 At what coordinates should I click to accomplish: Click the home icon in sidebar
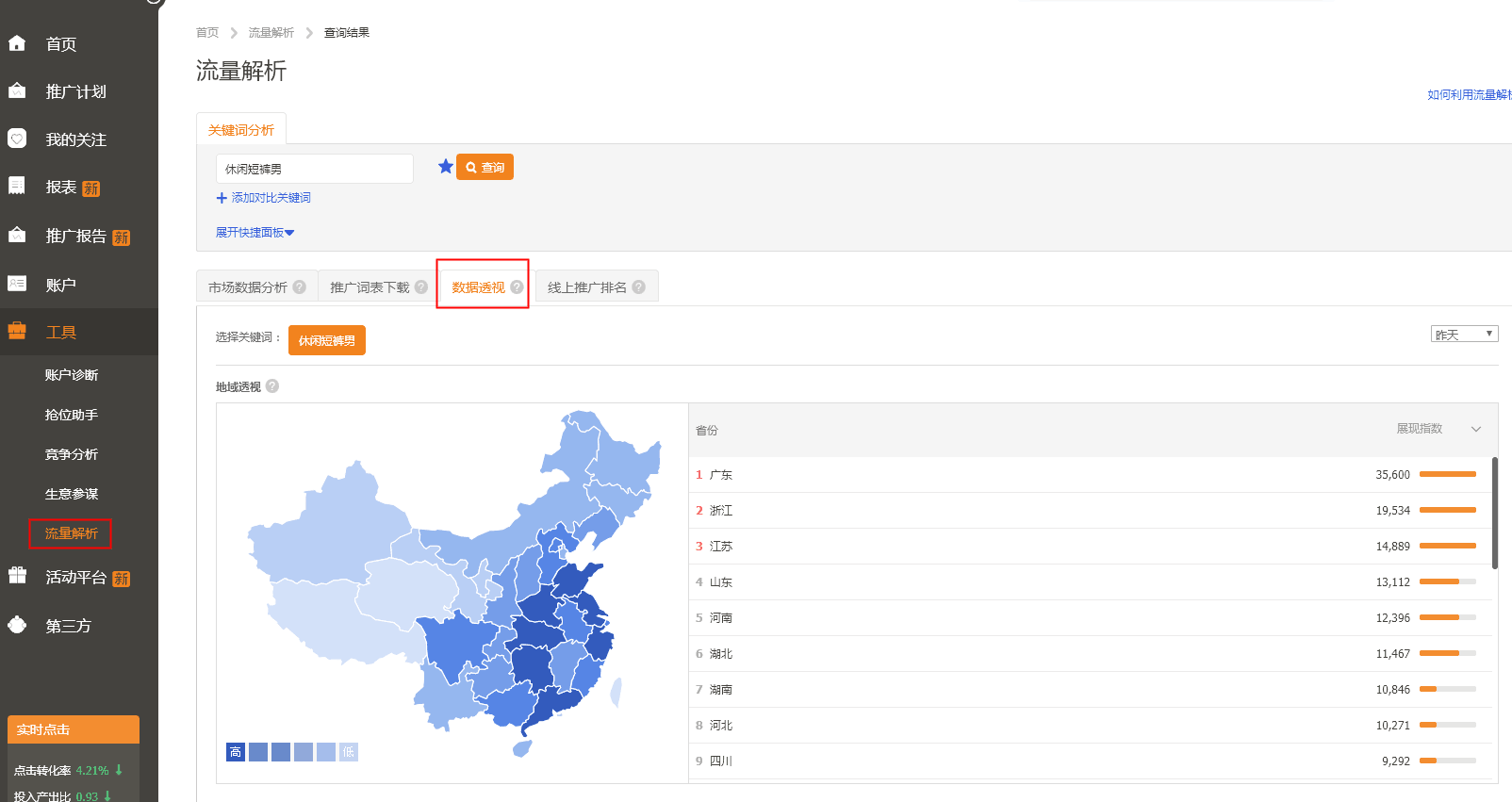click(17, 43)
